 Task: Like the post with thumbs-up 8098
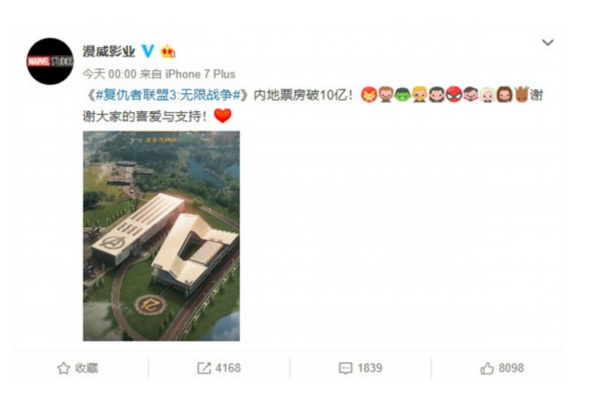502,368
